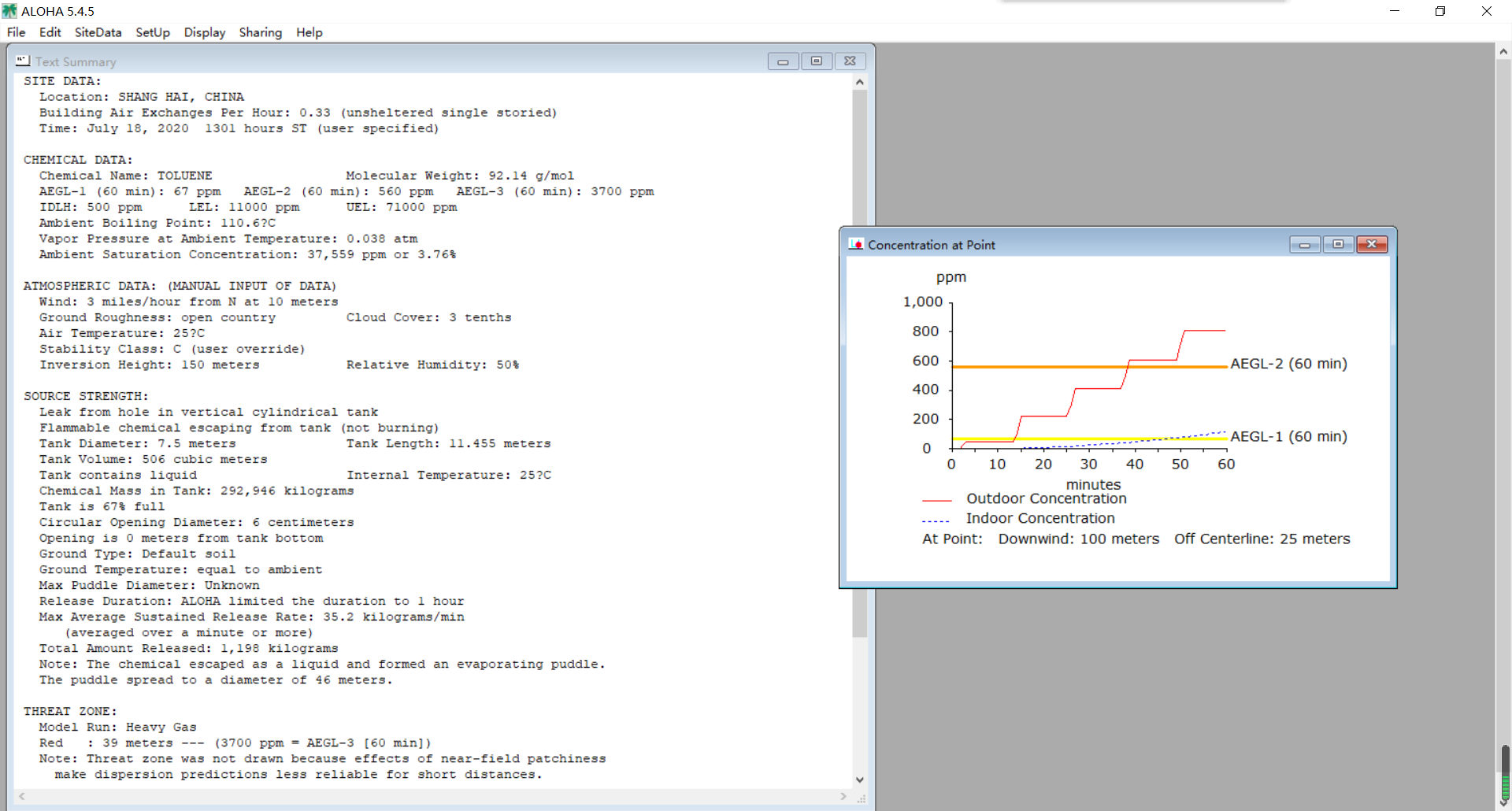Click the Total Amount Released line
The height and width of the screenshot is (811, 1512).
tap(189, 648)
